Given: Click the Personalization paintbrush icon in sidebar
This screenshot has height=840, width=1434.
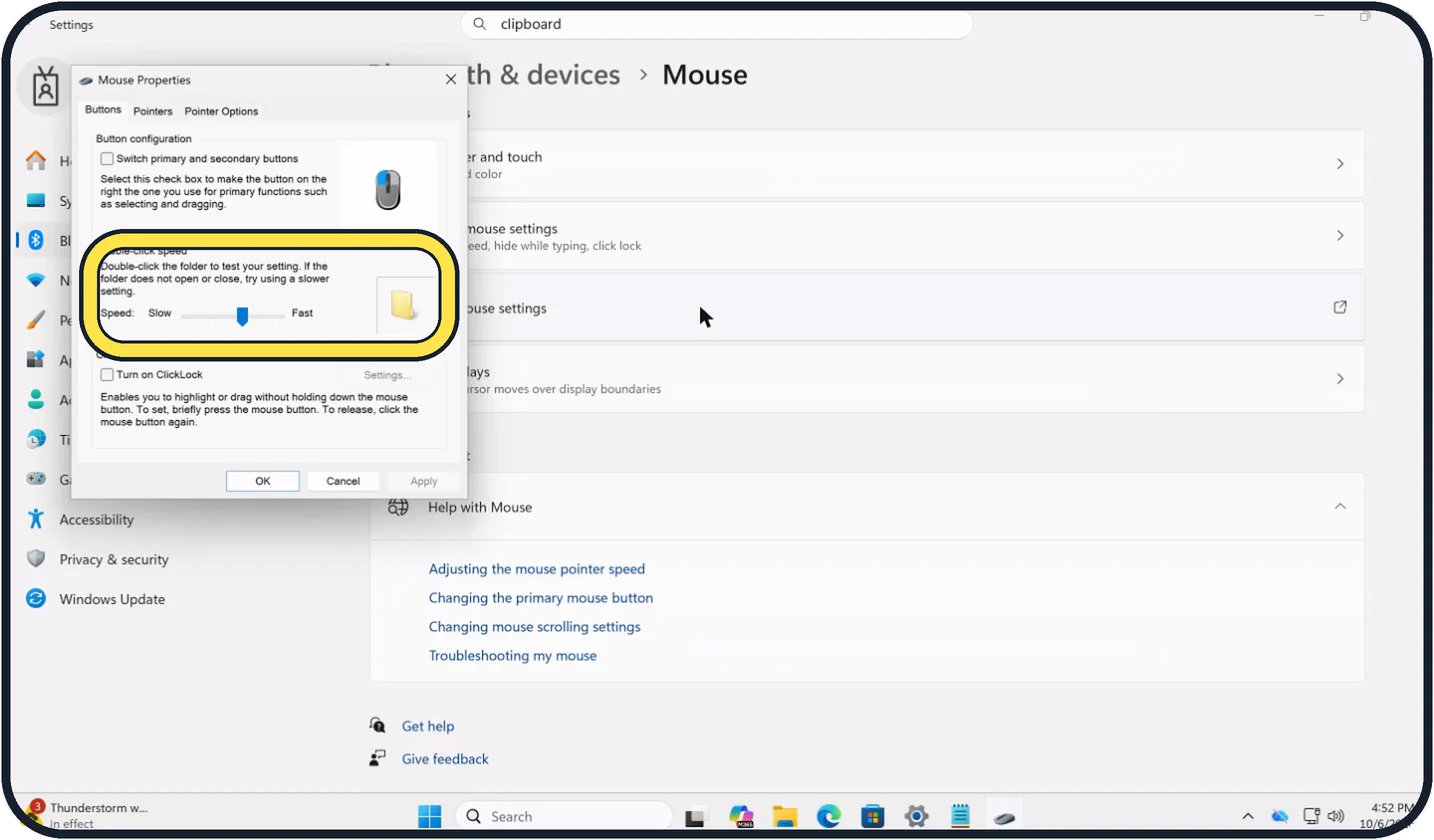Looking at the screenshot, I should coord(37,320).
